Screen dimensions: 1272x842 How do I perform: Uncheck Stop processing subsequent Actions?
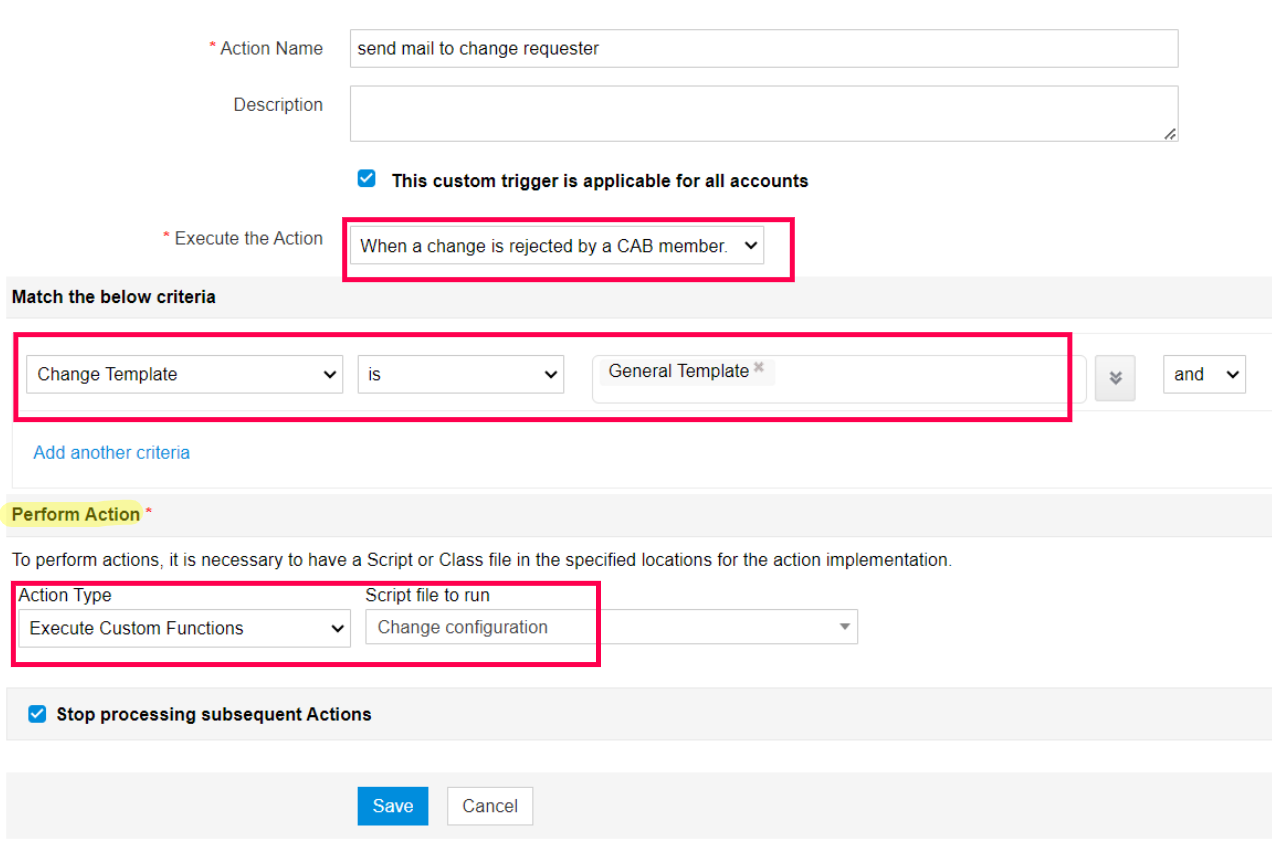(x=37, y=714)
